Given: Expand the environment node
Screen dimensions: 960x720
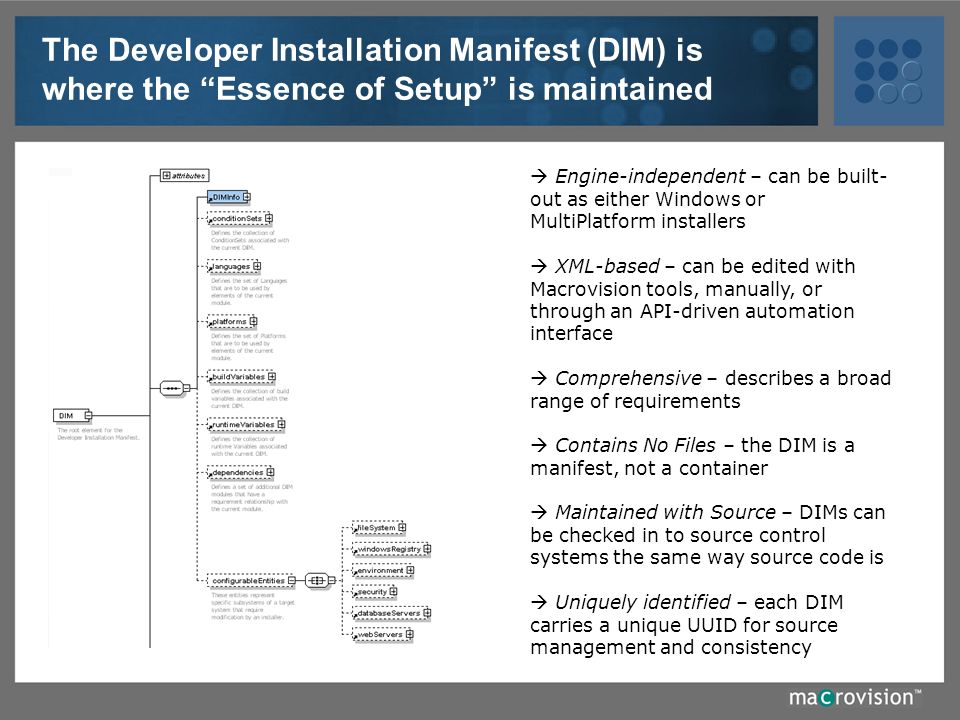Looking at the screenshot, I should click(x=410, y=571).
